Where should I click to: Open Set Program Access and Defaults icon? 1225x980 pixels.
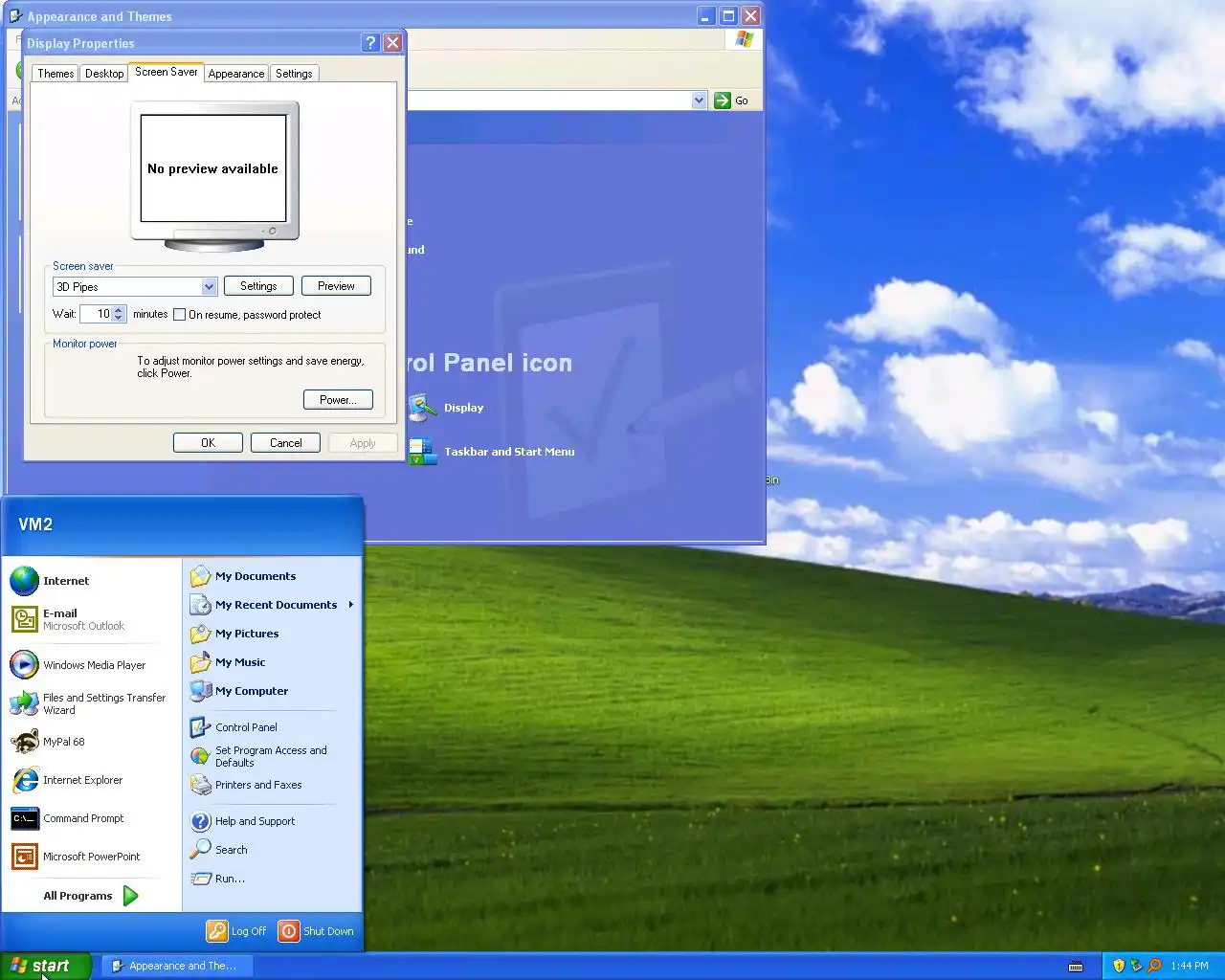200,756
